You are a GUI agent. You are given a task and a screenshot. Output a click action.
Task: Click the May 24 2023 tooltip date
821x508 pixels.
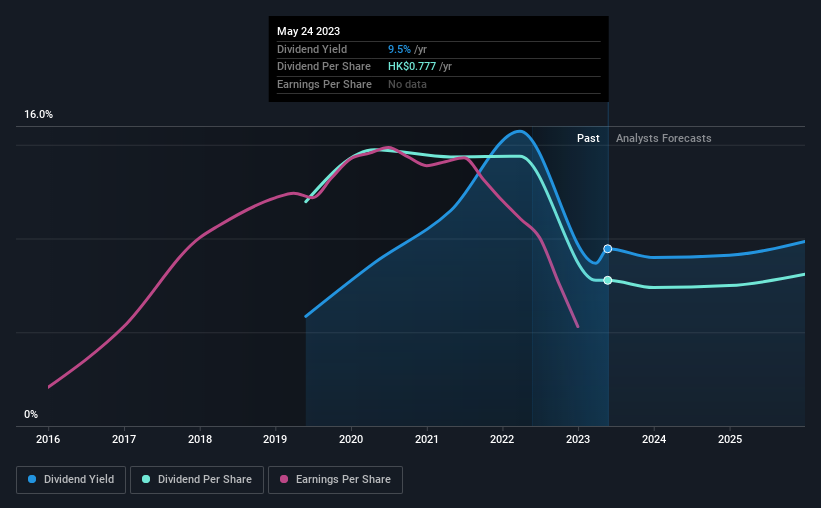coord(308,31)
